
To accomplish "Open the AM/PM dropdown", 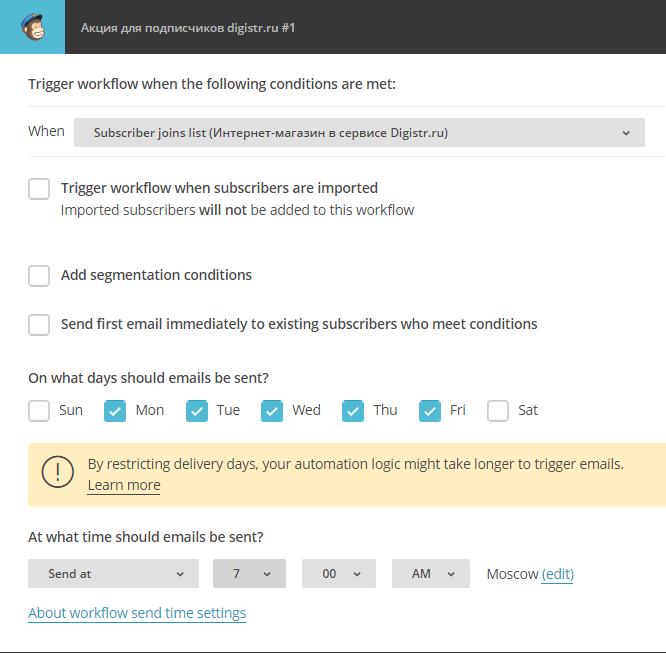I will (430, 574).
